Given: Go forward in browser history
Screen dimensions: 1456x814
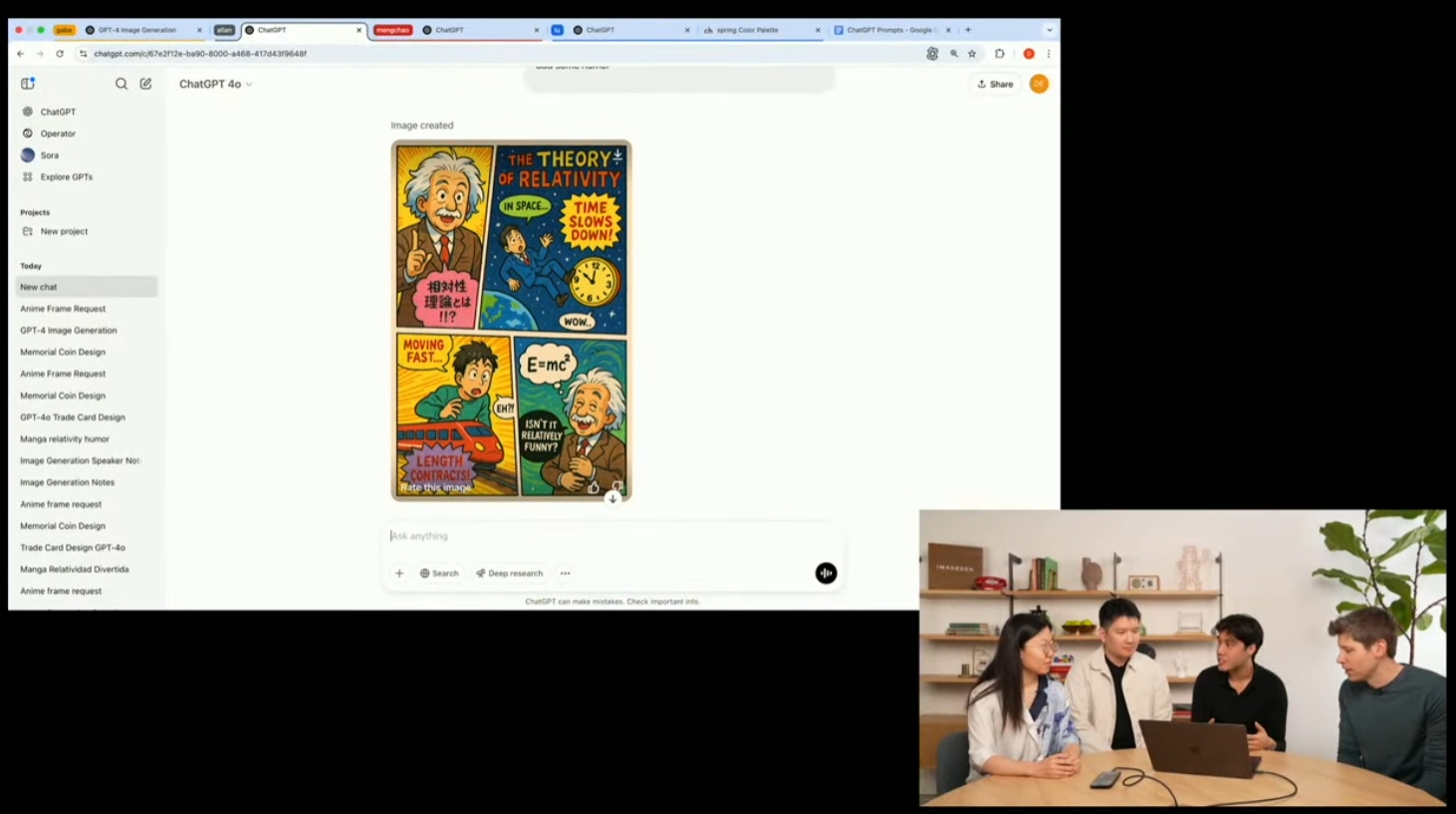Looking at the screenshot, I should (x=40, y=54).
